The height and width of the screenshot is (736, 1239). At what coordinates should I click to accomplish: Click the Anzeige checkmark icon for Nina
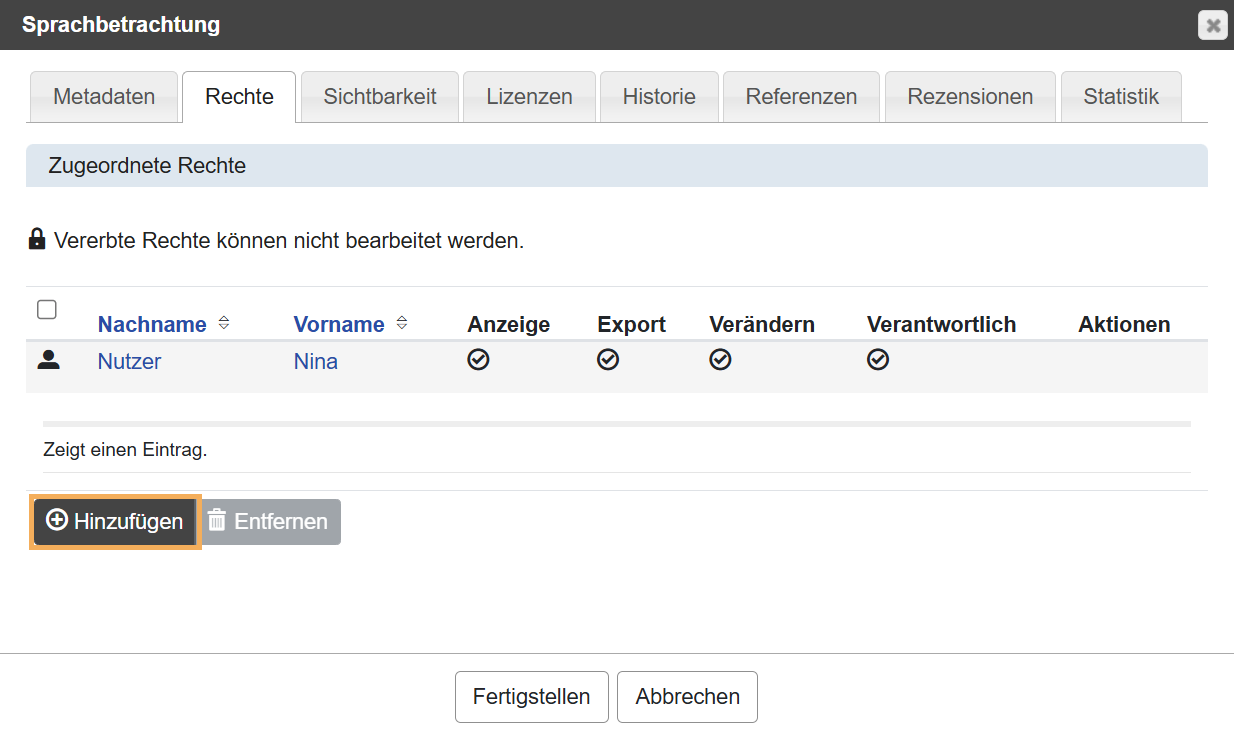pos(478,360)
